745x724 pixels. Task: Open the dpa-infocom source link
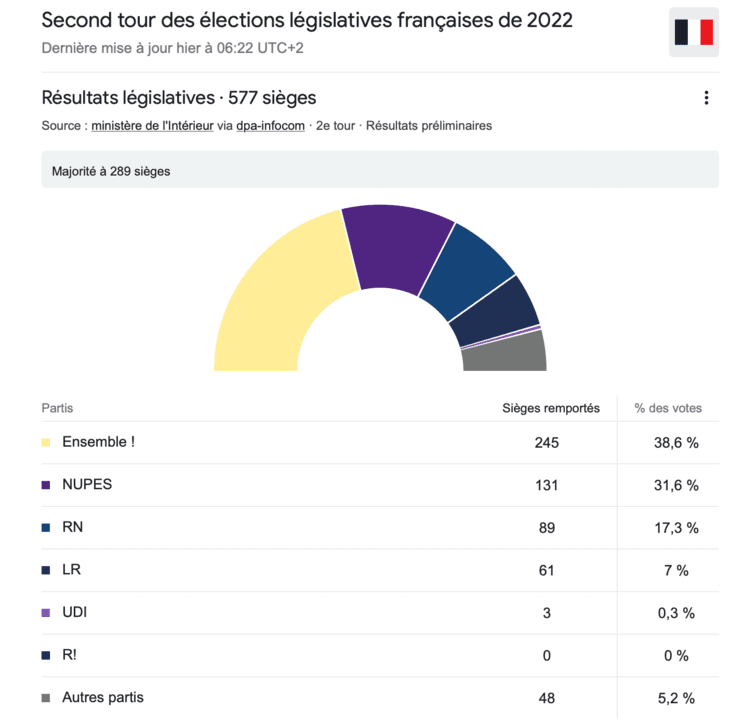point(272,126)
